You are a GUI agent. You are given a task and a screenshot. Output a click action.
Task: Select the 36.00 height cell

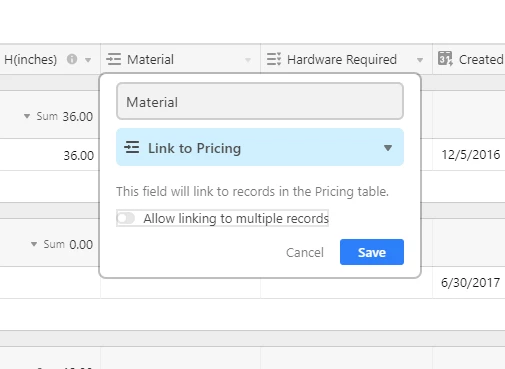(50, 155)
